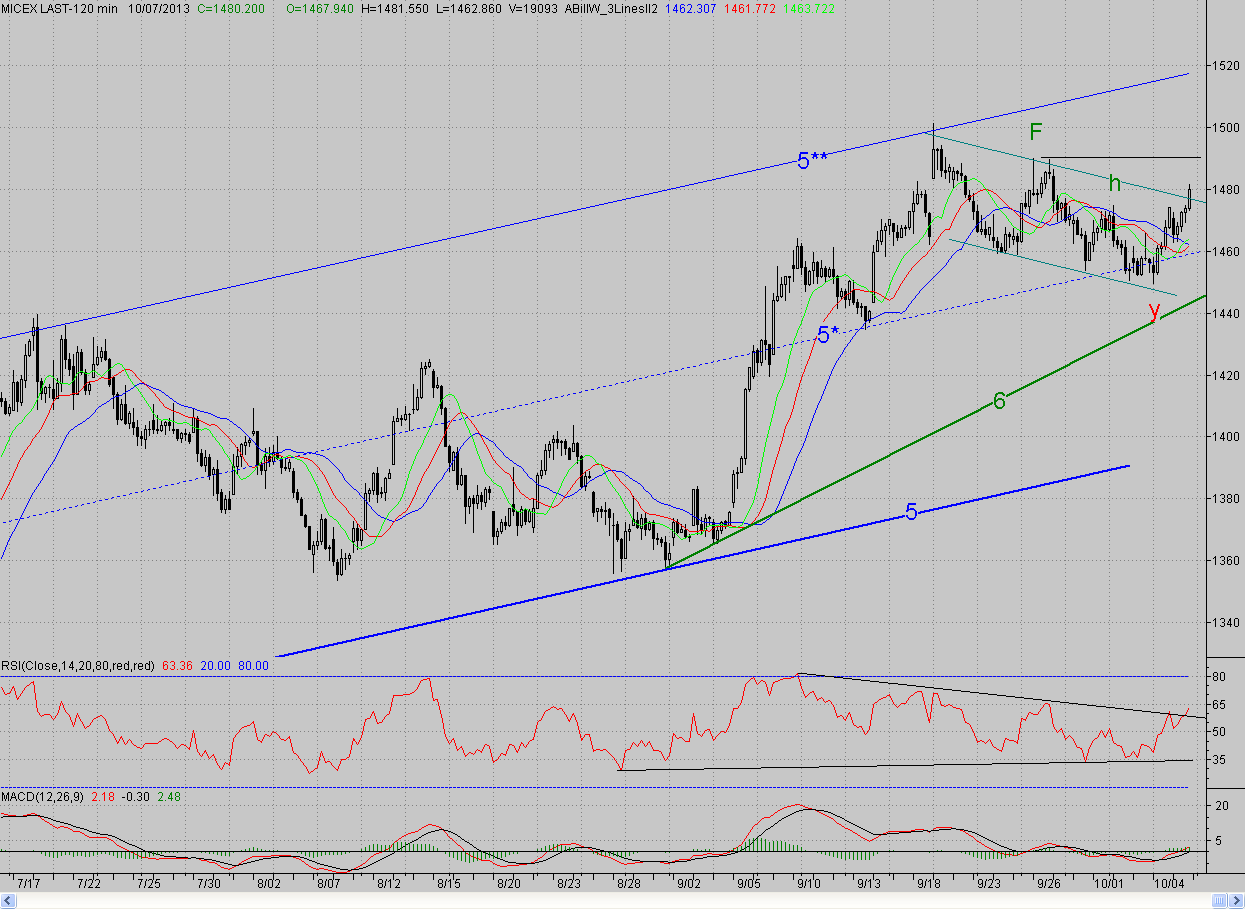Click the 1480 price axis label
This screenshot has height=909, width=1245.
point(1225,190)
